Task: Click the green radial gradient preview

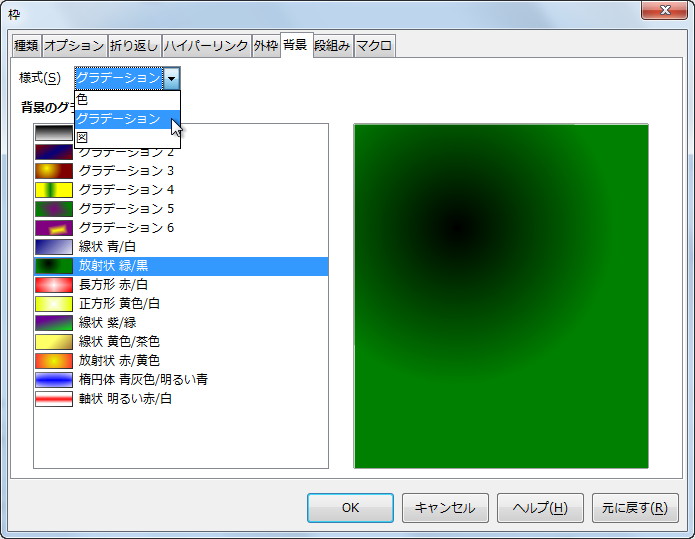Action: pos(501,296)
